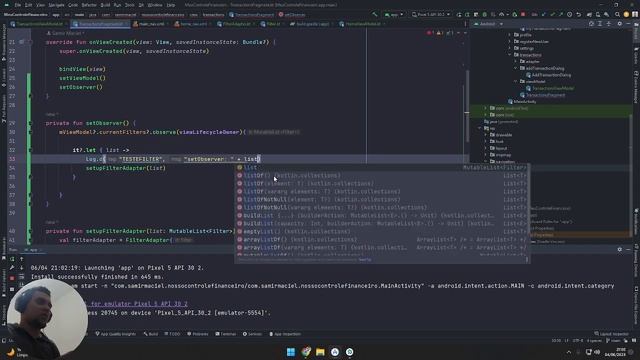Open the app run configuration dropdown
Screen dimensions: 640x360
tap(394, 15)
